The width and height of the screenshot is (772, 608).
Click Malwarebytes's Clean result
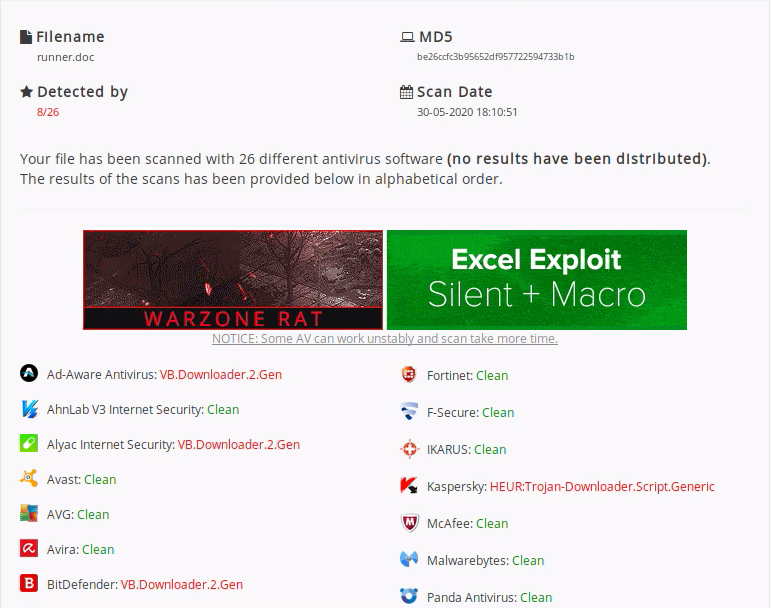pyautogui.click(x=528, y=561)
